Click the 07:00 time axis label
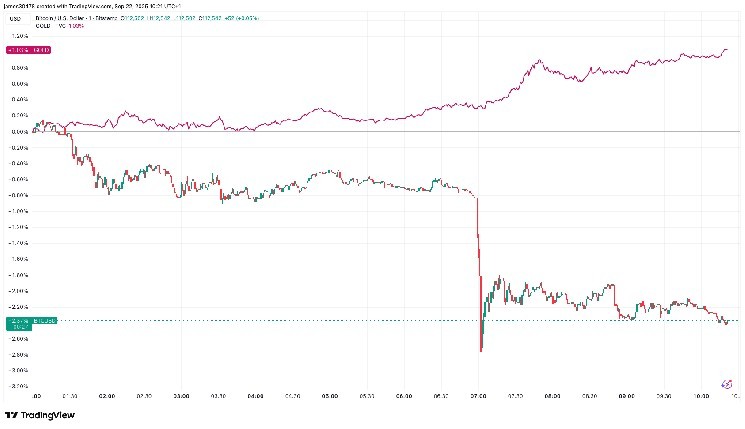 click(x=477, y=396)
